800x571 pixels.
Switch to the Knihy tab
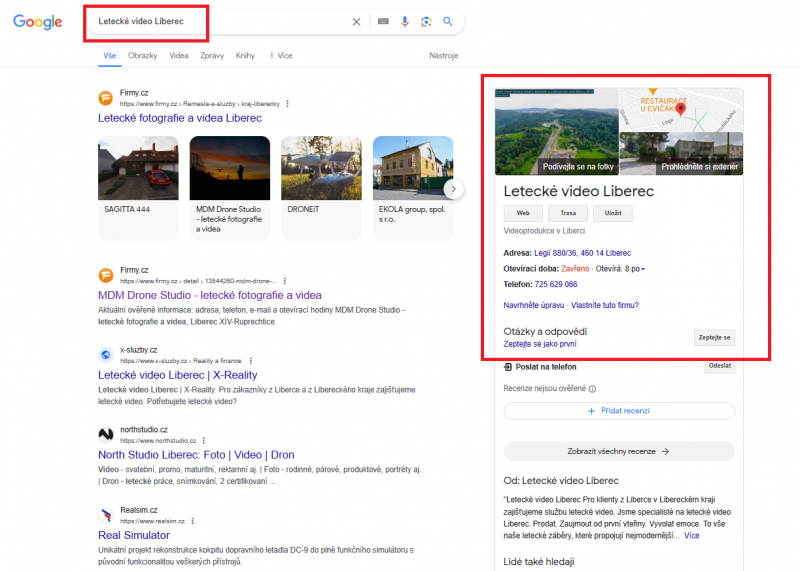coord(245,56)
